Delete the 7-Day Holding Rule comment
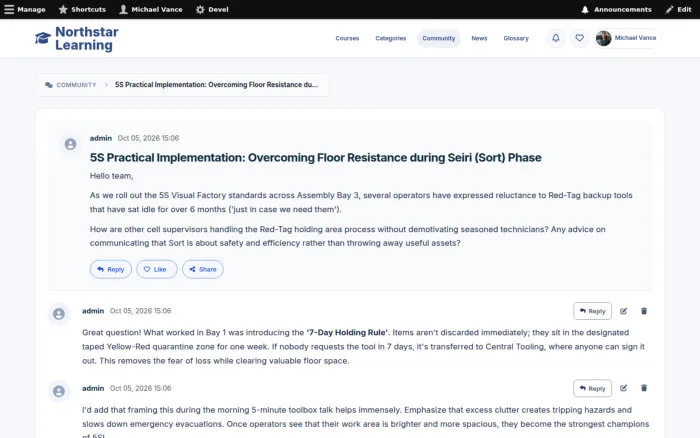Image resolution: width=700 pixels, height=438 pixels. click(644, 311)
